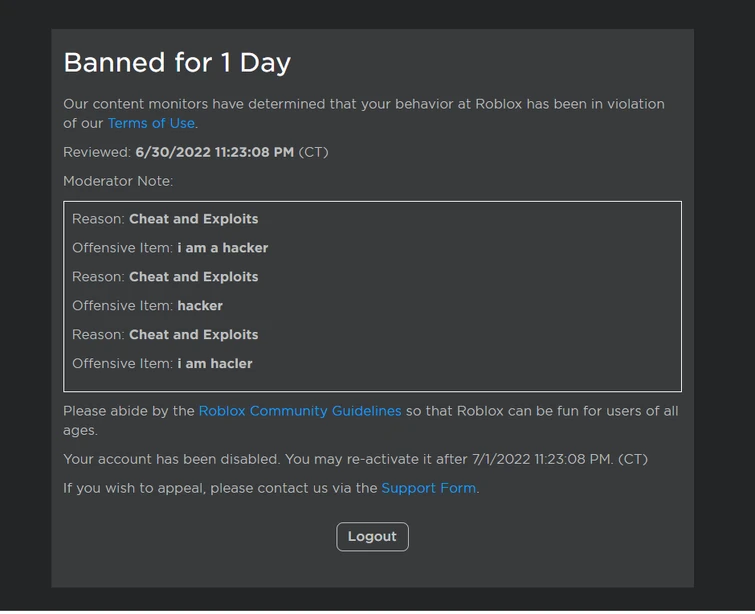Select the second "Cheat and Exploits" reason line
Screen dimensions: 755x614
193,277
